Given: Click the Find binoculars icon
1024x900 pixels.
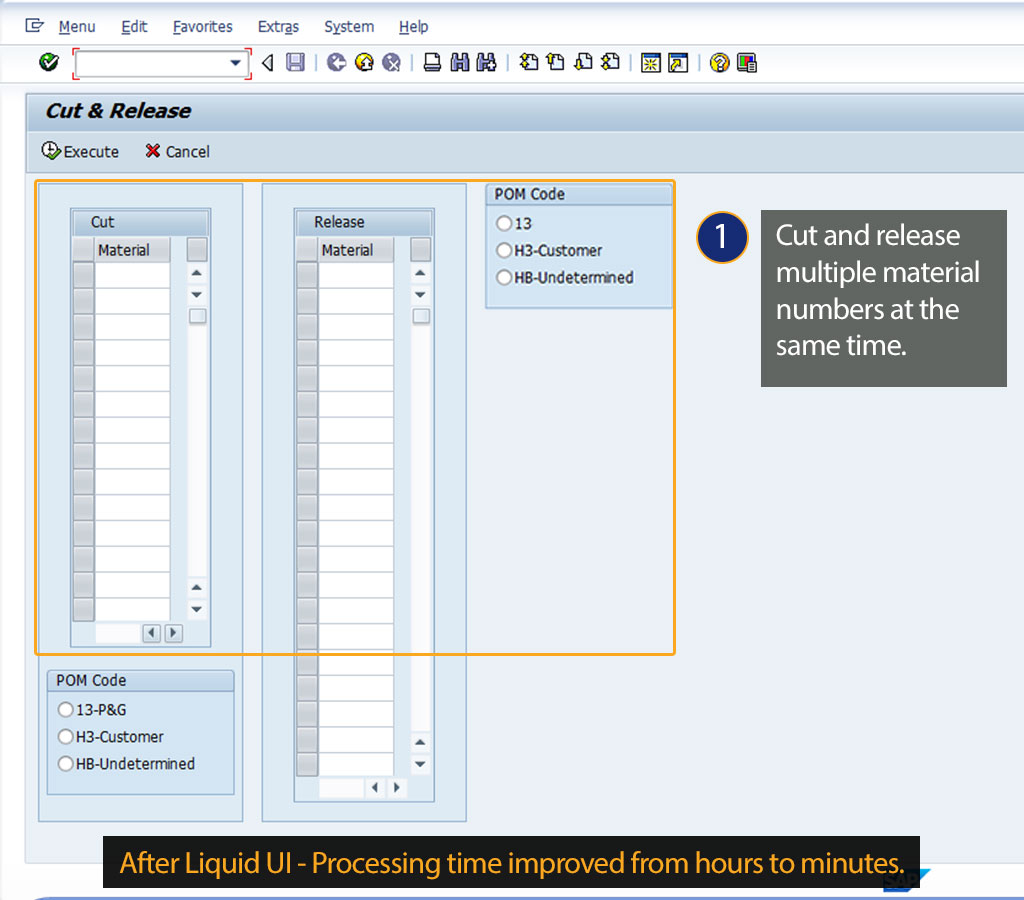Looking at the screenshot, I should pos(460,63).
